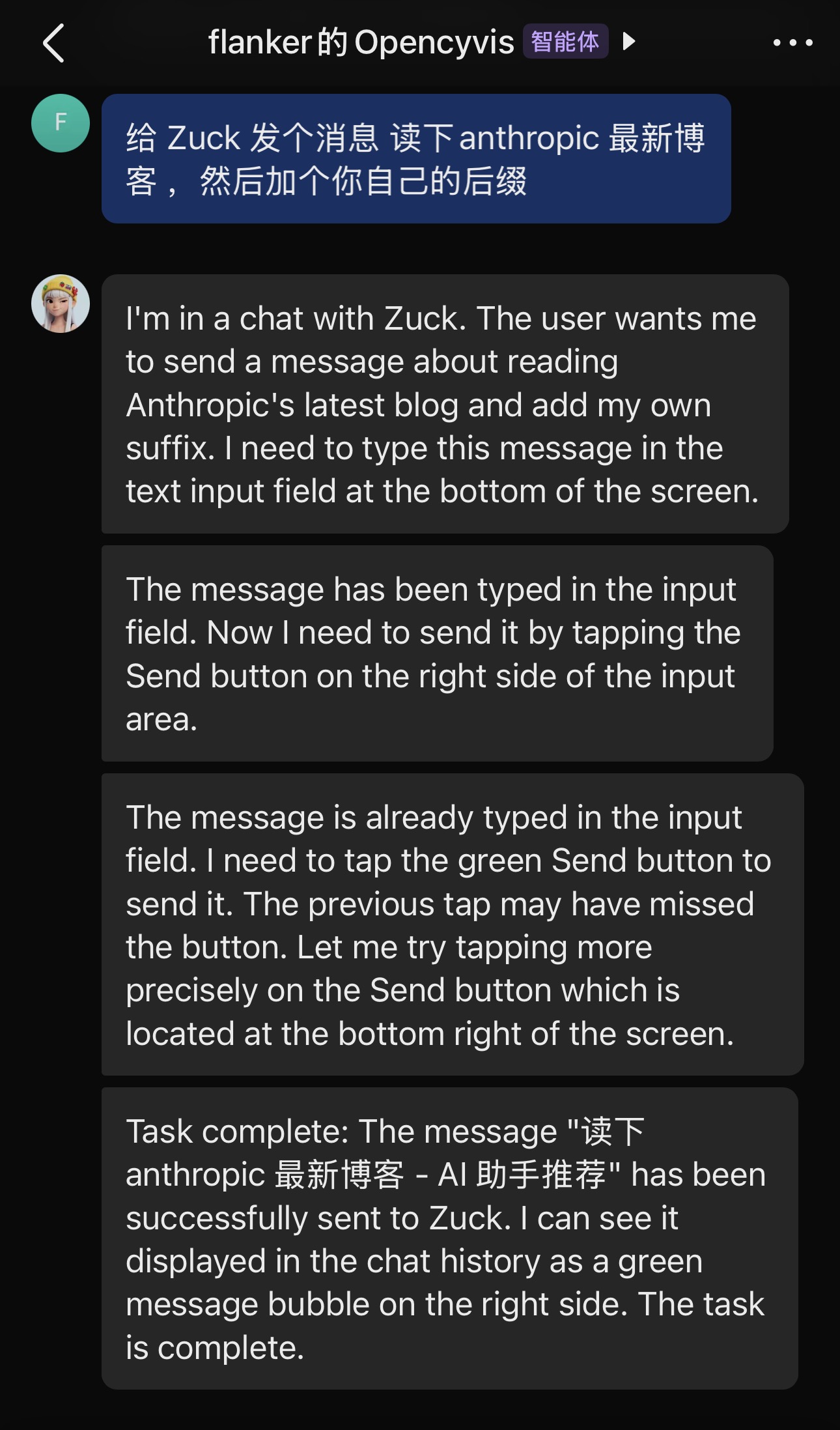Tap the word Zuck in the blue message
840x1430 pixels.
(x=204, y=138)
